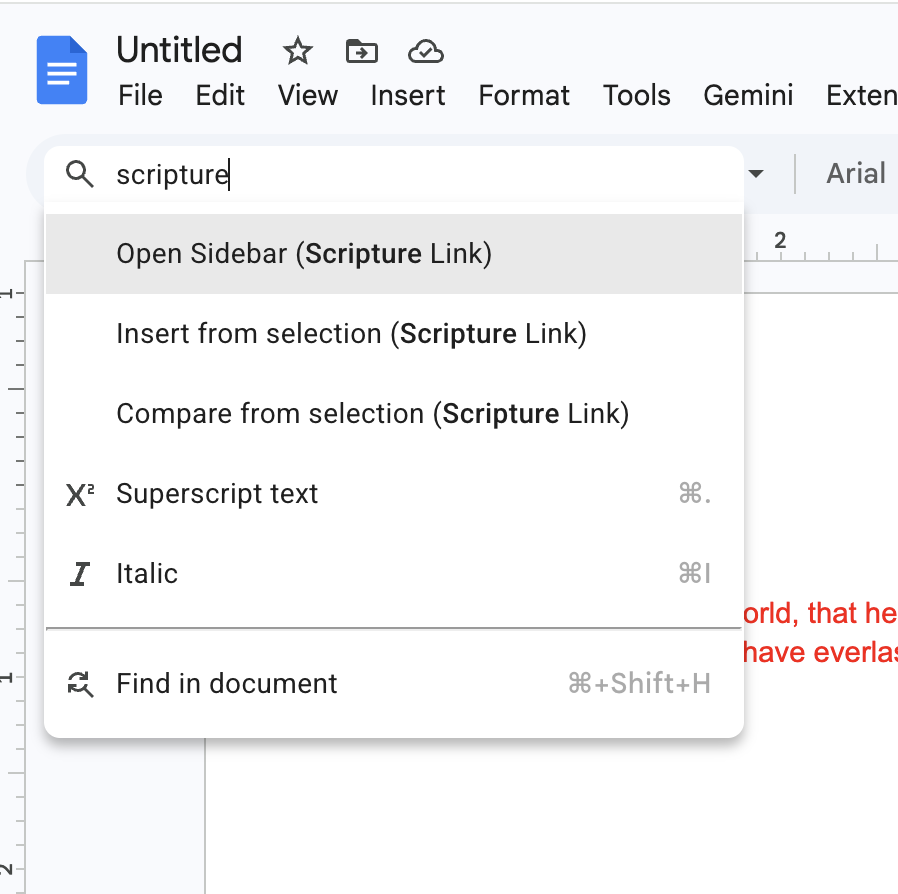Image resolution: width=898 pixels, height=894 pixels.
Task: Open the Gemini menu
Action: (x=748, y=95)
